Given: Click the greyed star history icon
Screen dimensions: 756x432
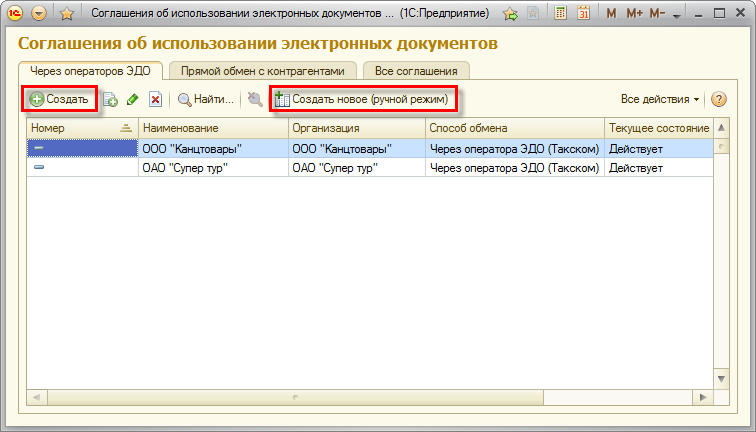Looking at the screenshot, I should pyautogui.click(x=533, y=14).
